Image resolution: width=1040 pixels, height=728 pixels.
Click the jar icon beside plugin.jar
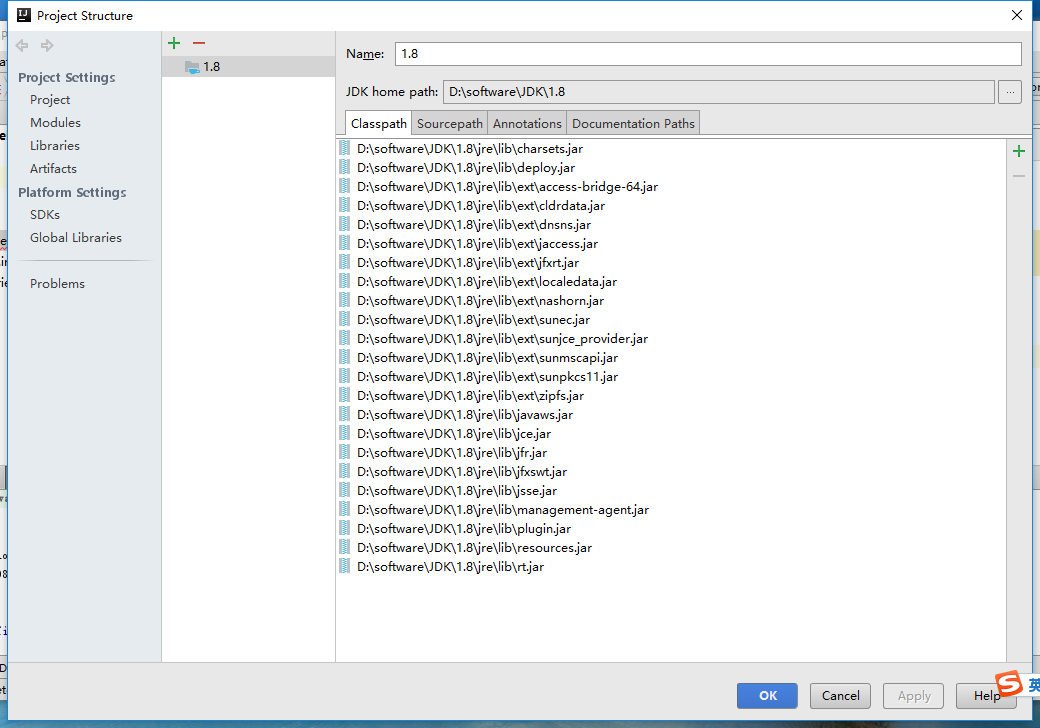pos(344,528)
